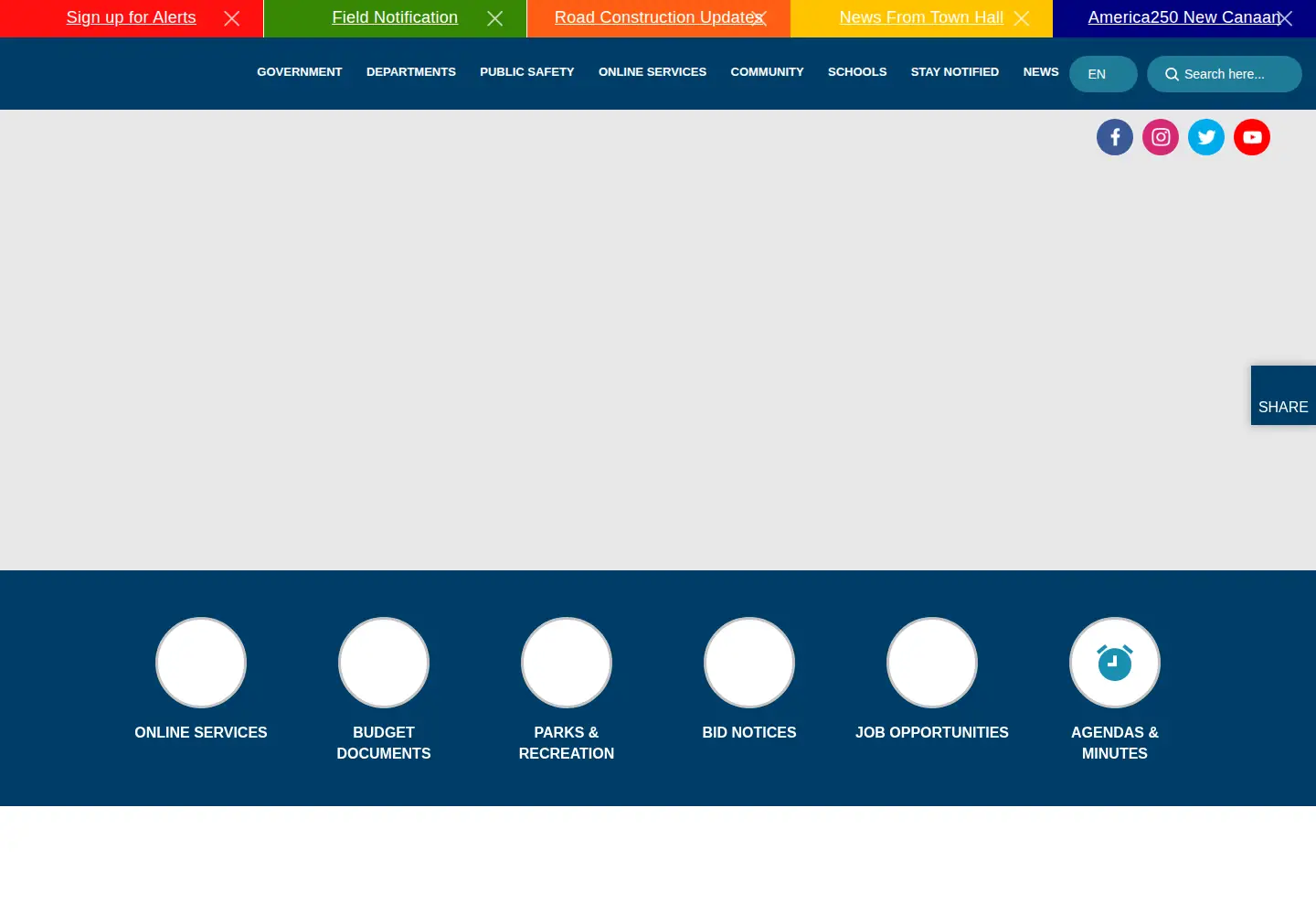Open the Facebook social icon
1316x914 pixels.
[1115, 137]
